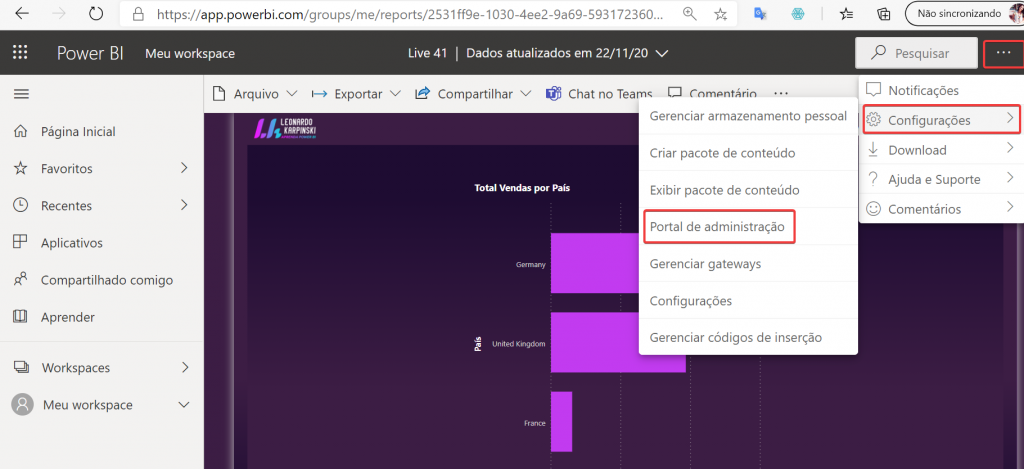This screenshot has width=1024, height=469.
Task: Open Aplicativos in the sidebar
Action: 71,243
